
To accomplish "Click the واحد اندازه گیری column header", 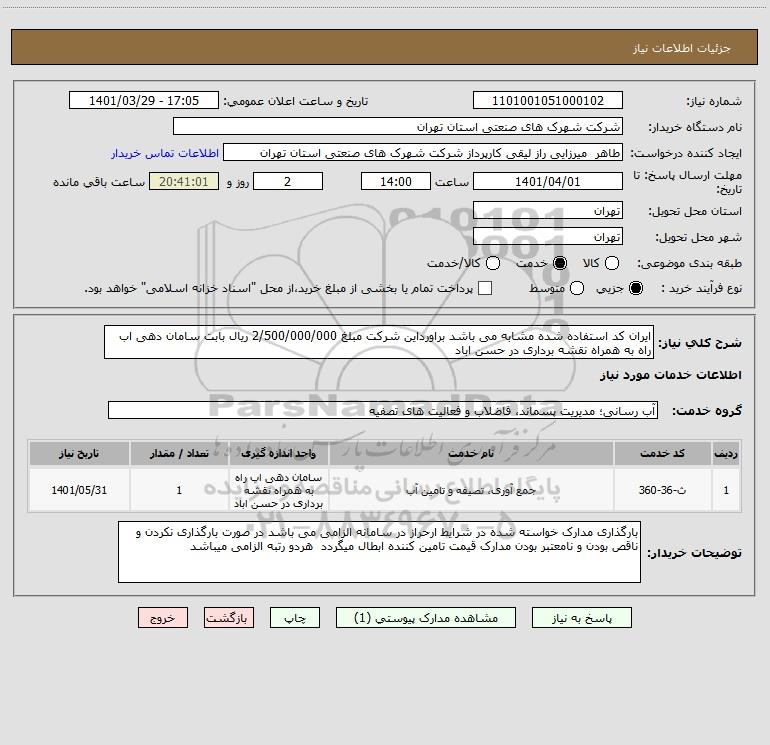I will 278,453.
